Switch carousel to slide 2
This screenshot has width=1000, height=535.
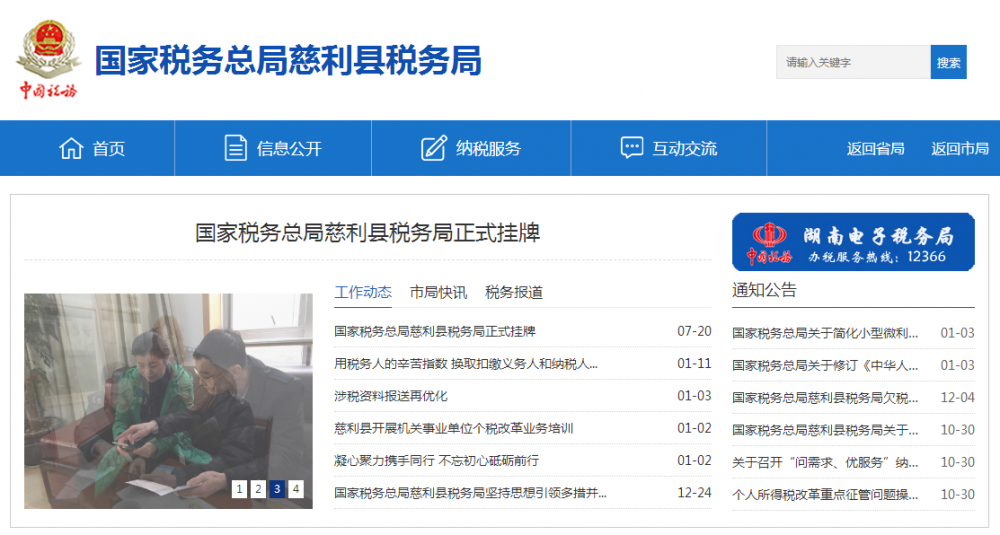(258, 489)
